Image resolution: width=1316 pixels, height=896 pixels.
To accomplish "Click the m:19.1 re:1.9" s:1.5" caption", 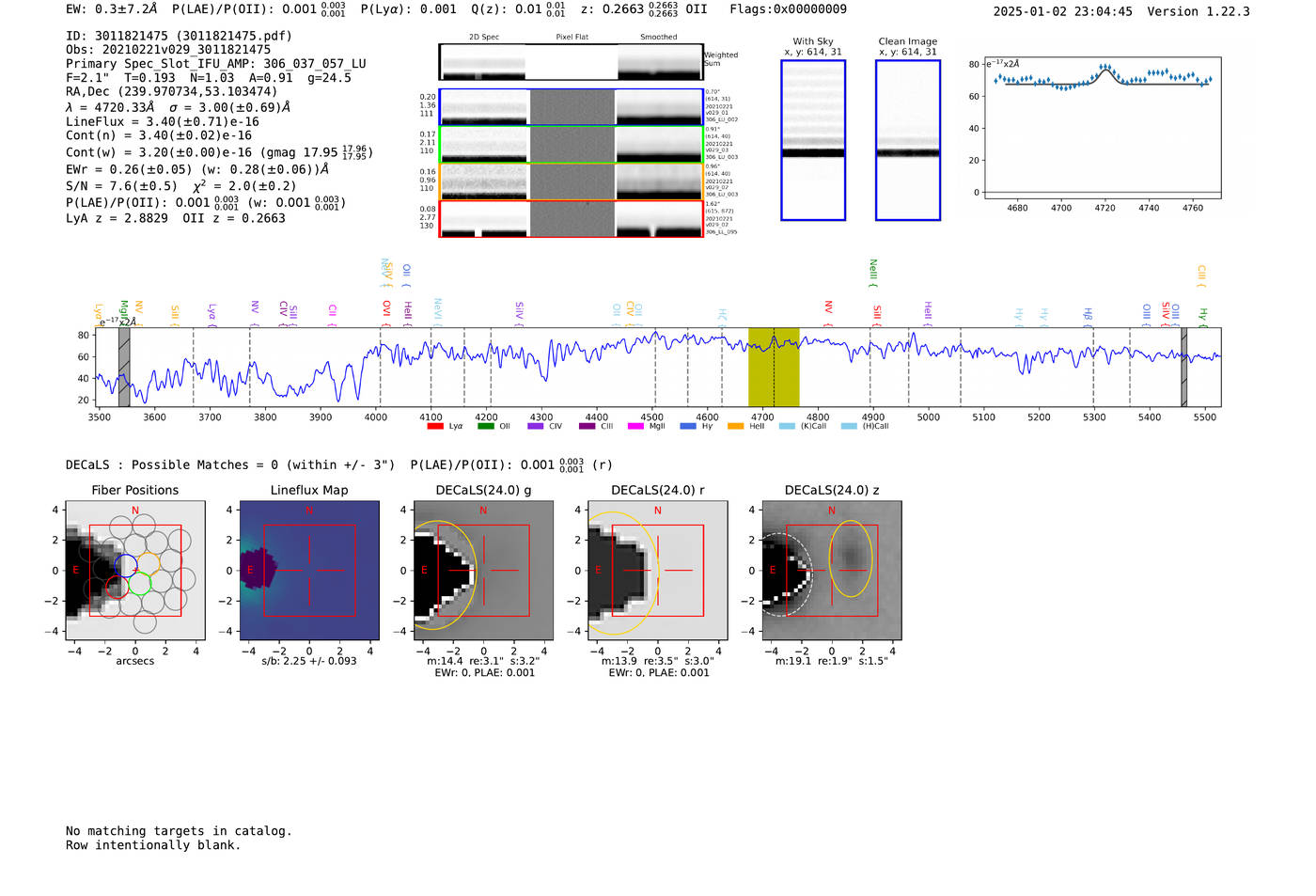I will click(832, 661).
